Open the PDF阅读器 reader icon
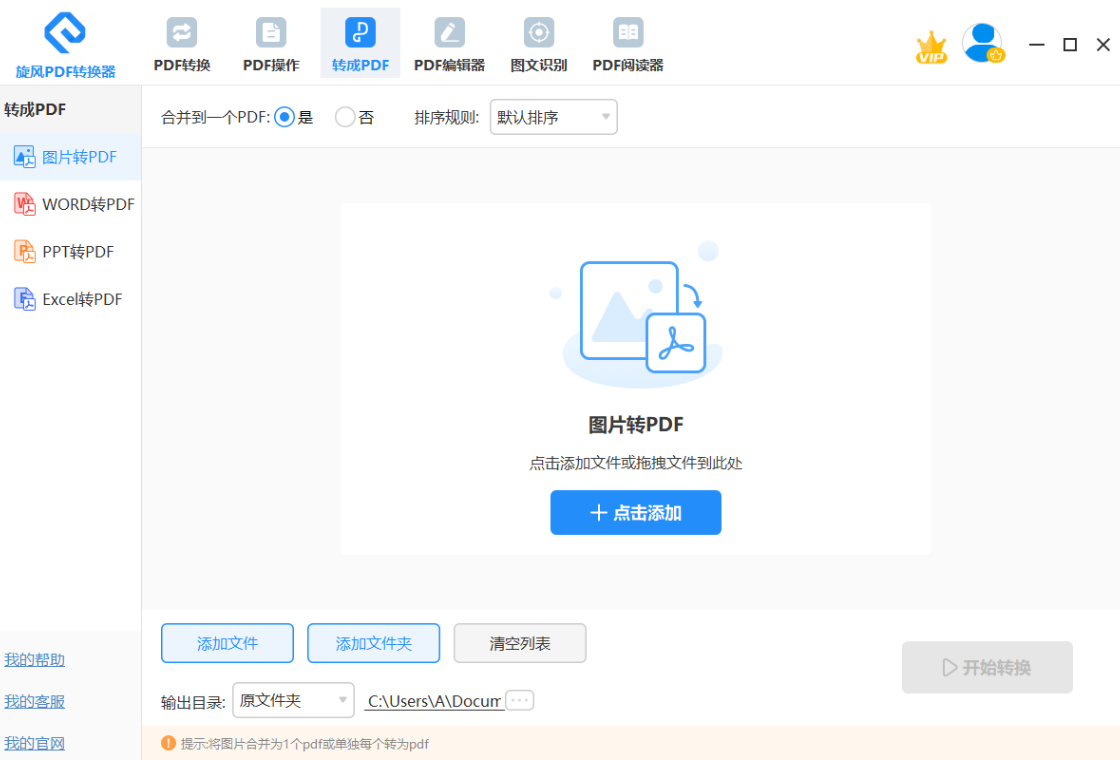The height and width of the screenshot is (760, 1120). 628,33
